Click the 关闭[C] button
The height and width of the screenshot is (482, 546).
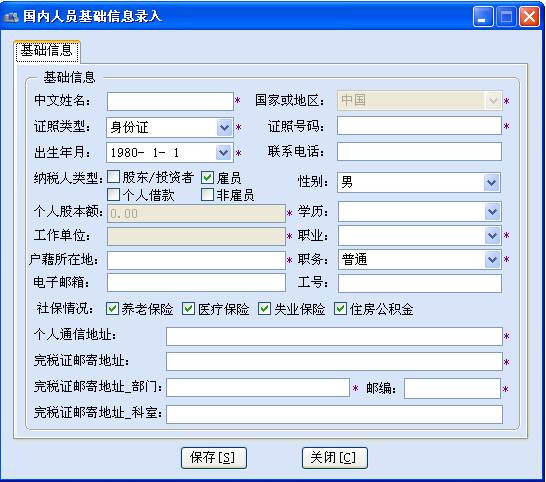335,458
